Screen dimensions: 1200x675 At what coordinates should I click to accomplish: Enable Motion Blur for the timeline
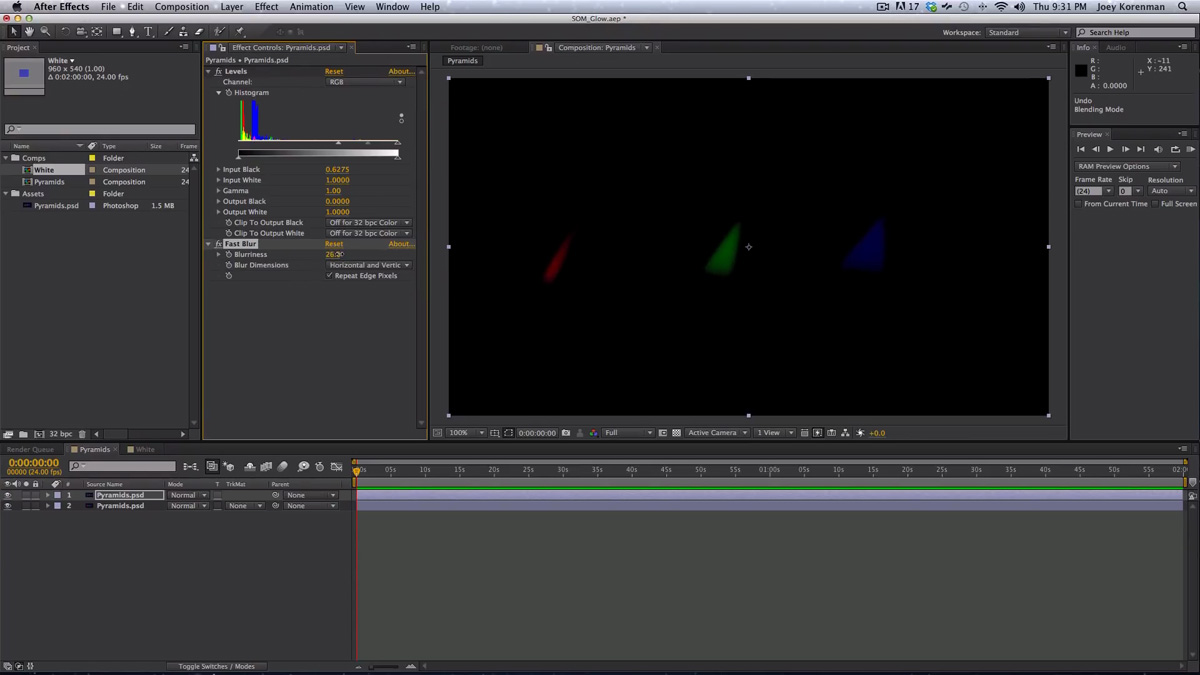click(283, 466)
